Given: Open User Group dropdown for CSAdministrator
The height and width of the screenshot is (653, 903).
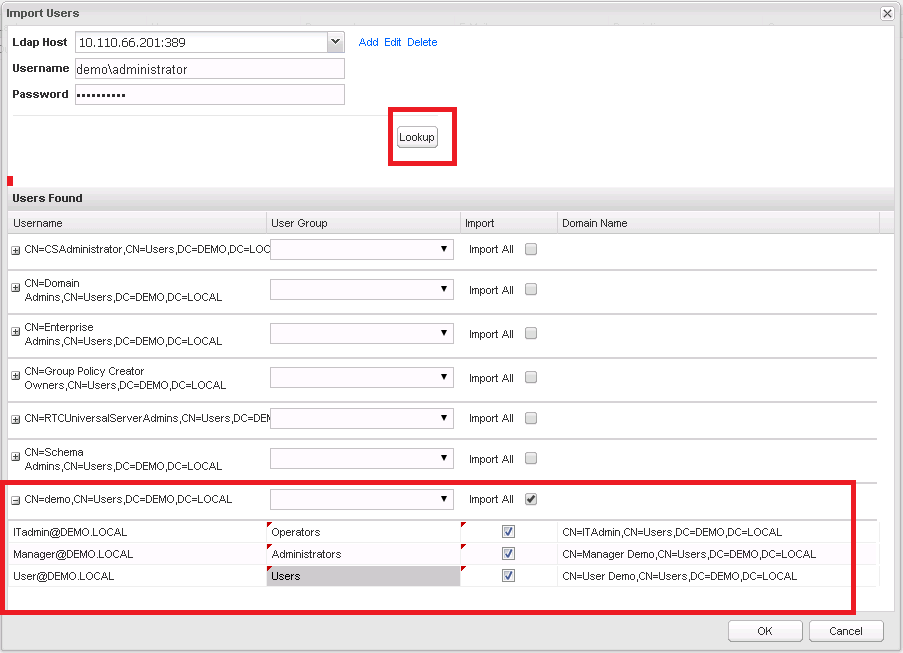Looking at the screenshot, I should tap(444, 249).
